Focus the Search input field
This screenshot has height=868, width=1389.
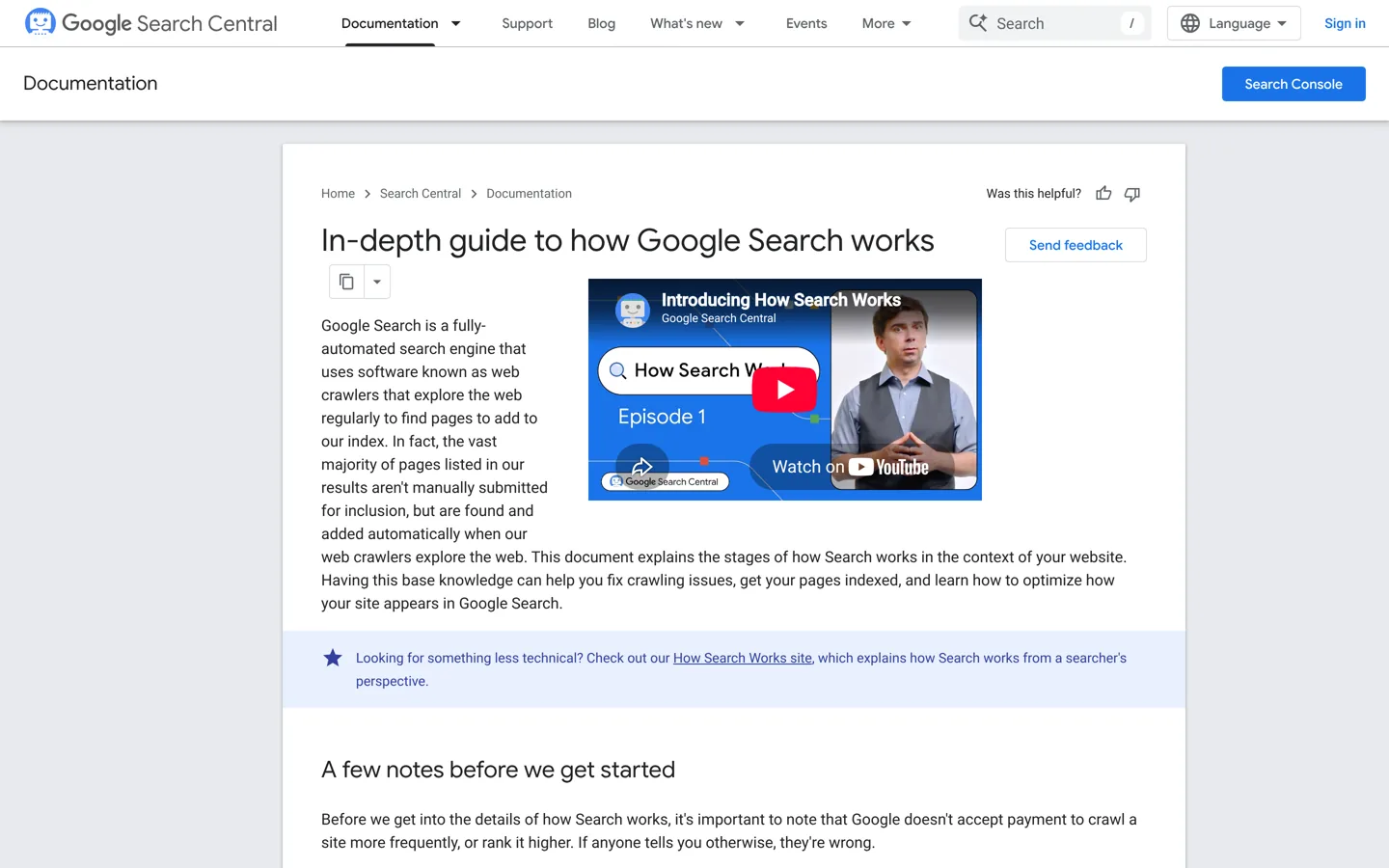[x=1055, y=23]
